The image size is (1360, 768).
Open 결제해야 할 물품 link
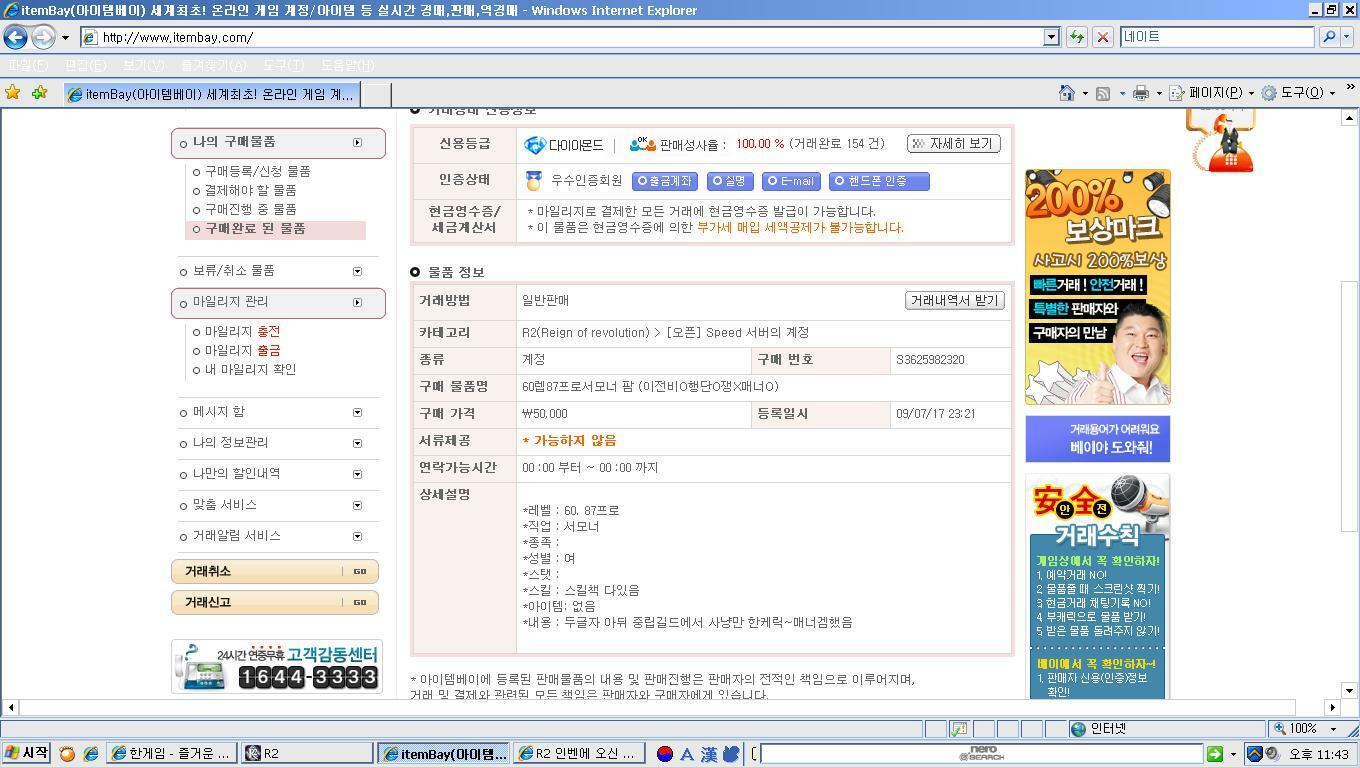pyautogui.click(x=250, y=190)
